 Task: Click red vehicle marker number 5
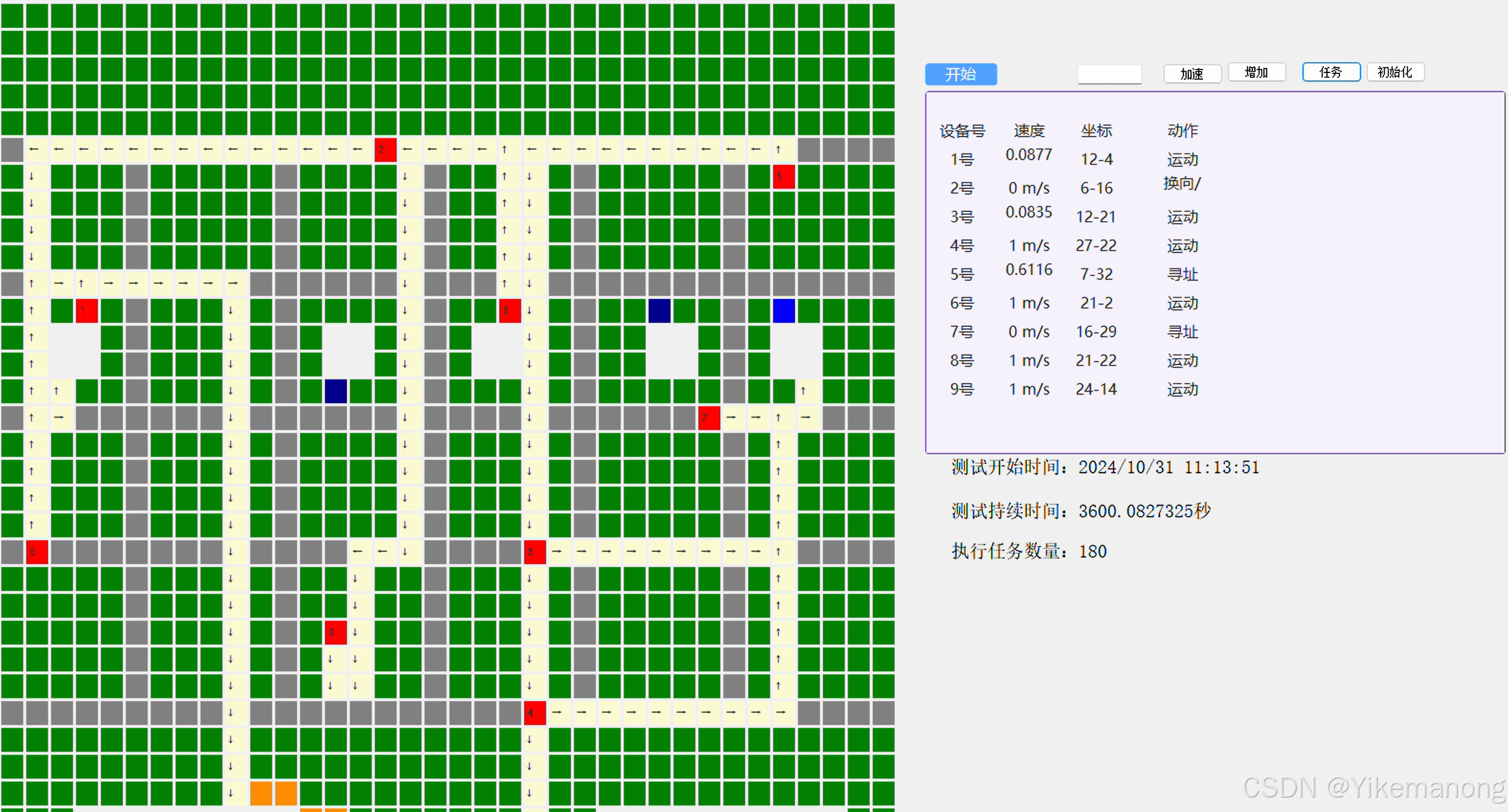[784, 177]
